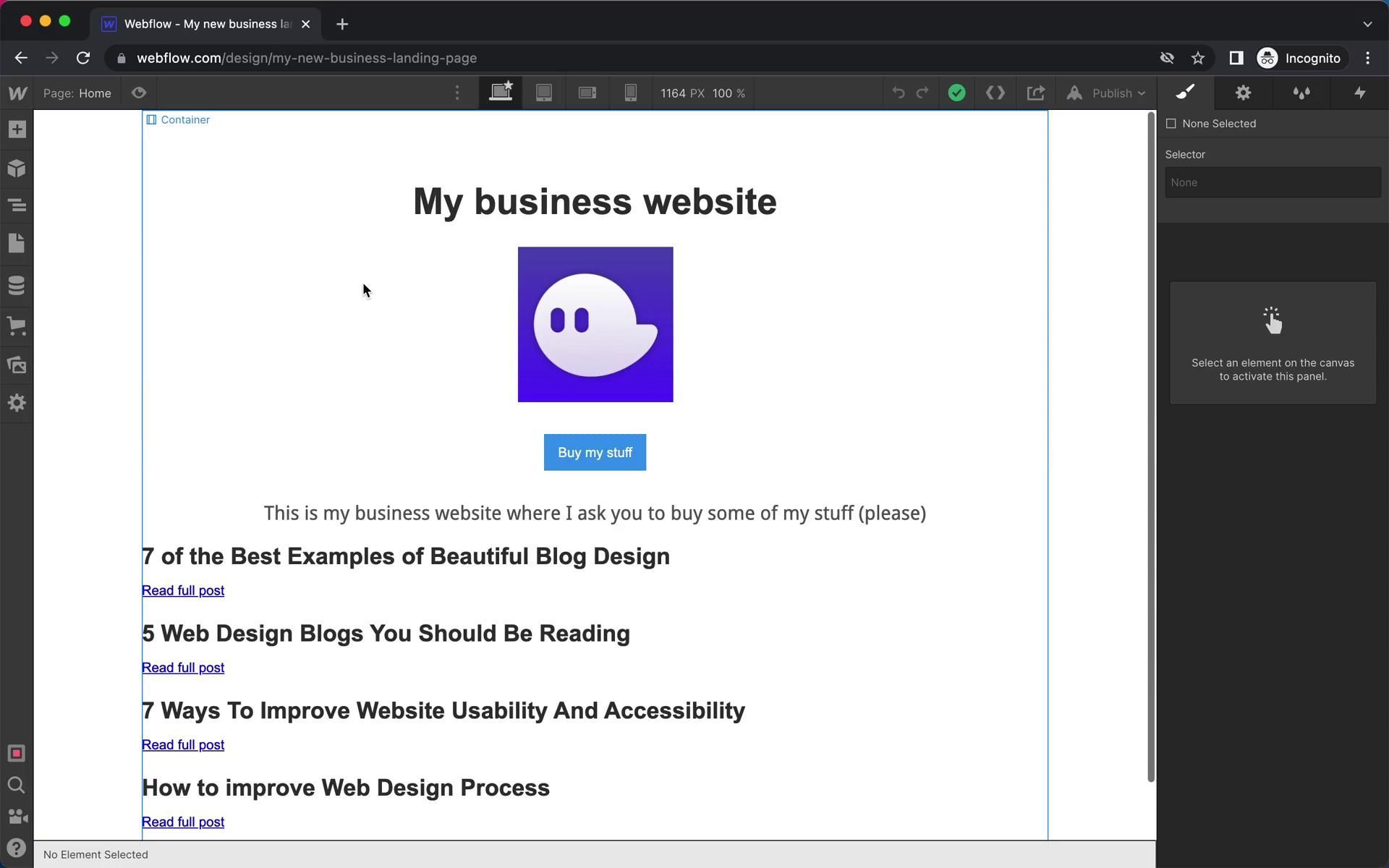1389x868 pixels.
Task: Open canvas settings three-dot menu
Action: [x=456, y=93]
